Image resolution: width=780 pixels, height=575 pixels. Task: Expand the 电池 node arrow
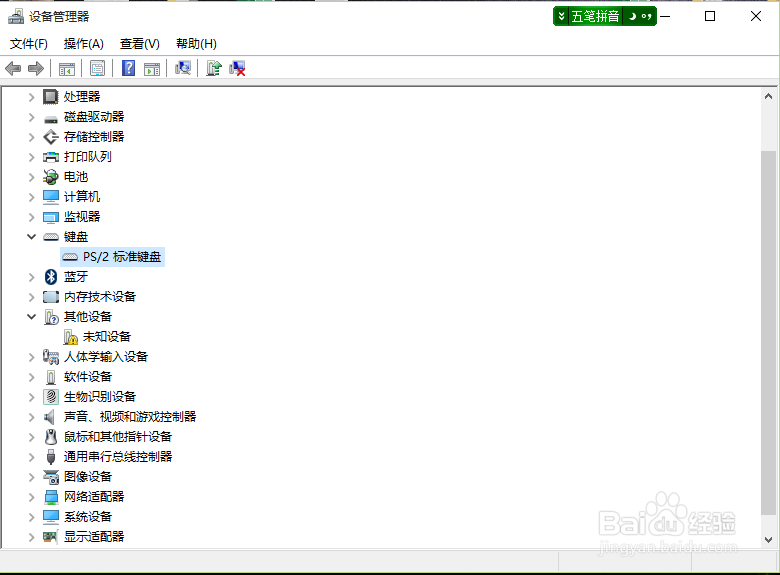tap(31, 177)
